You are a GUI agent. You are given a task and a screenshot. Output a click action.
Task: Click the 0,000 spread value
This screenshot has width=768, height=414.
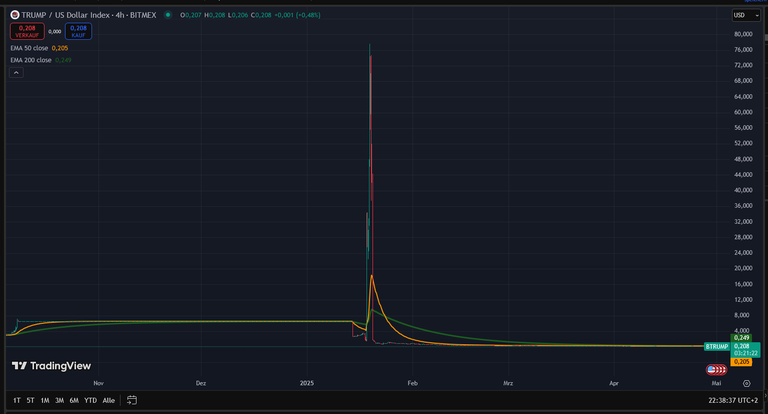point(55,32)
